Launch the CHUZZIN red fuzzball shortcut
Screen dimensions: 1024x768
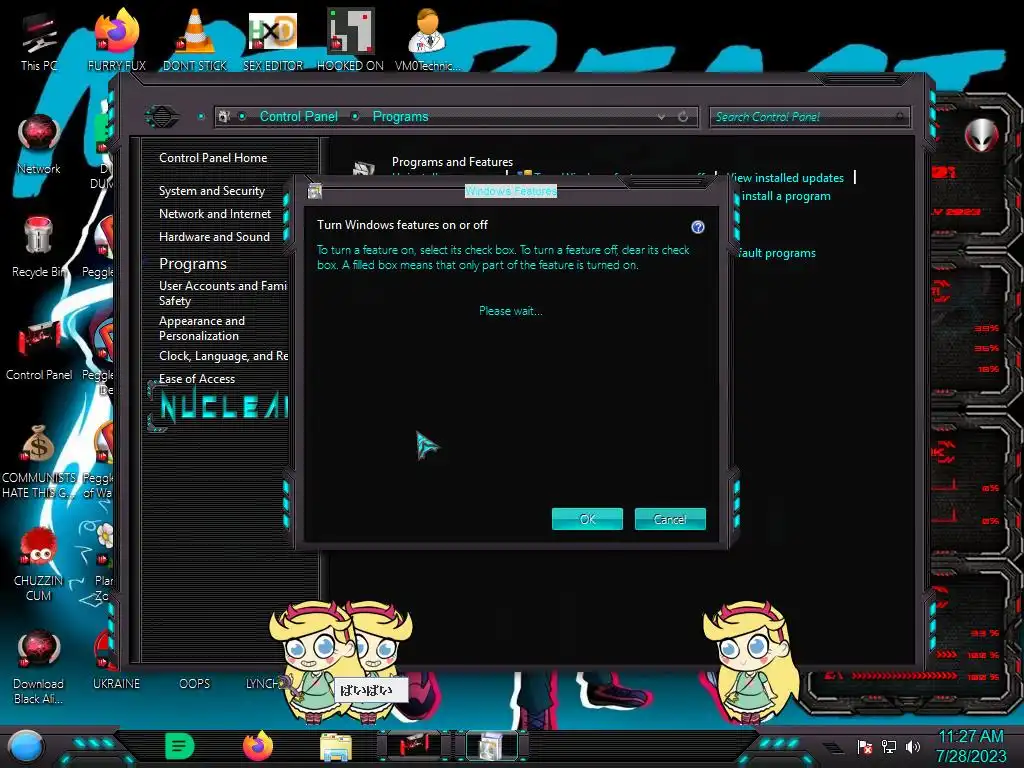click(x=39, y=564)
